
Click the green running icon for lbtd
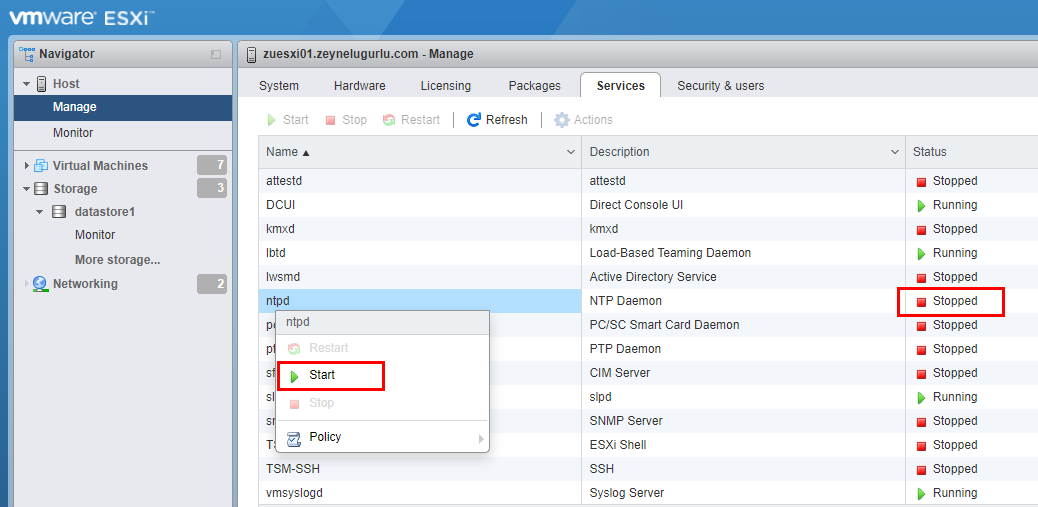coord(921,254)
